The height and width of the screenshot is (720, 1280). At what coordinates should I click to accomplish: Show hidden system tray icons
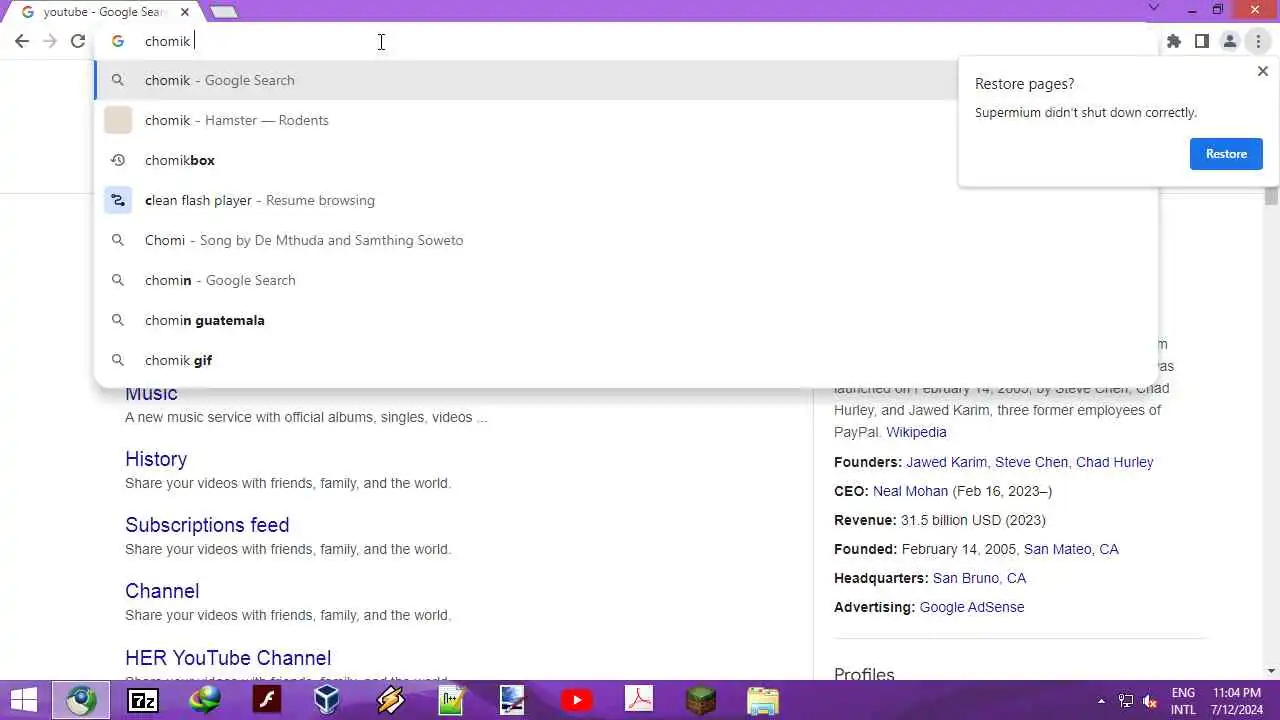pyautogui.click(x=1101, y=701)
